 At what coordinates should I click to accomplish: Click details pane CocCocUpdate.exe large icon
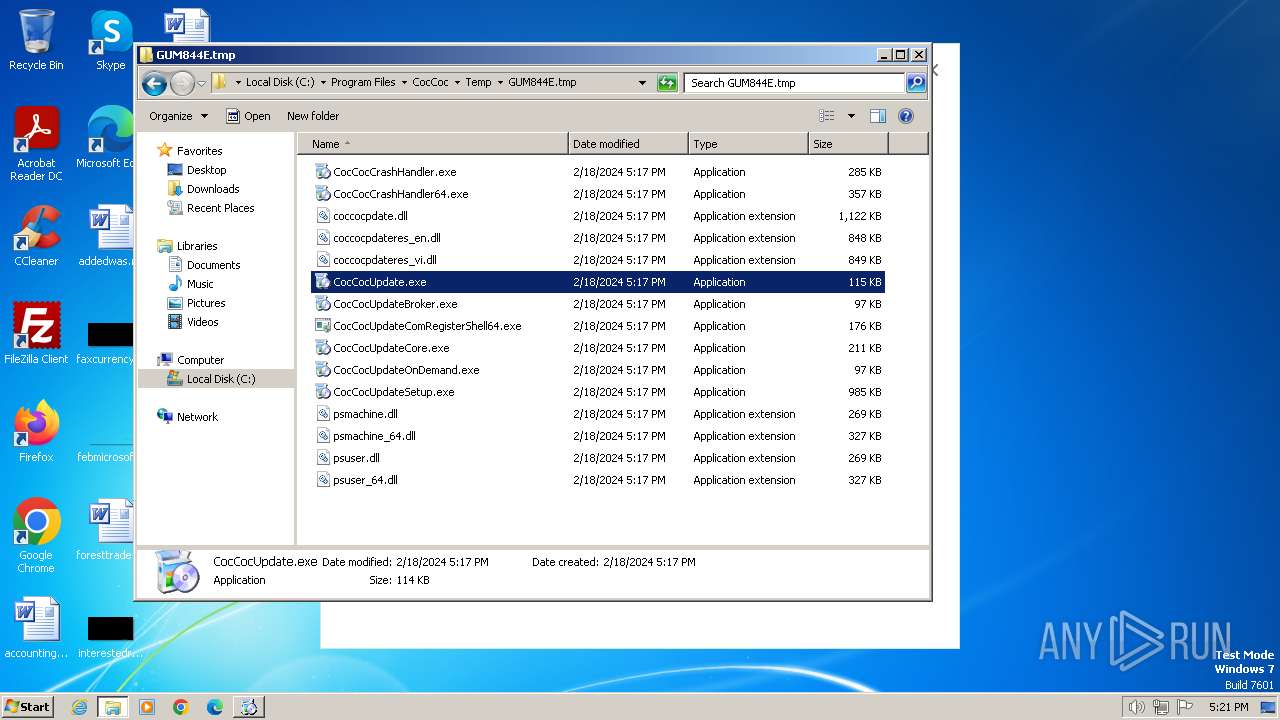[178, 571]
